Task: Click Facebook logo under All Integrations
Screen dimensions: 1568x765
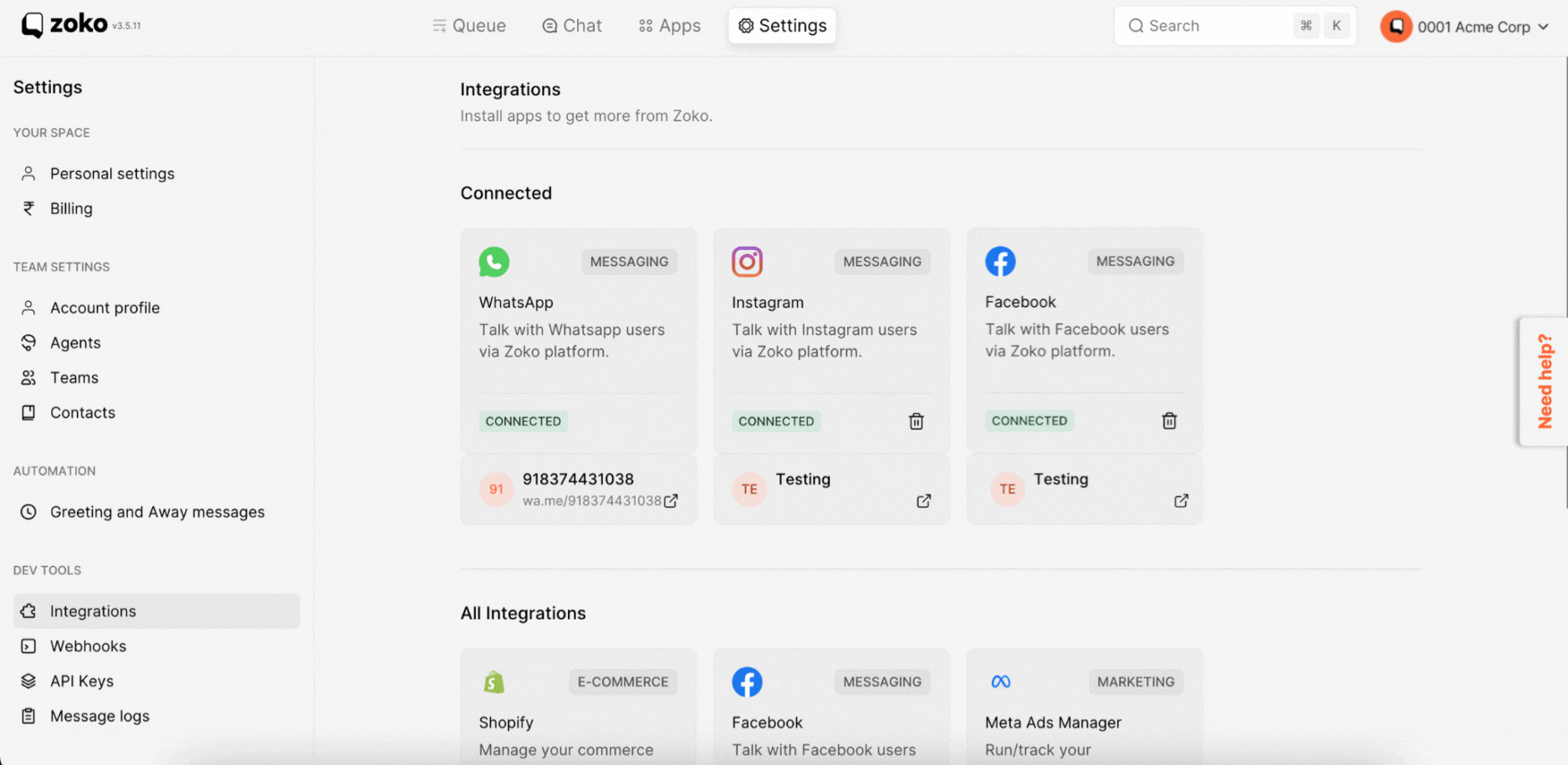Action: tap(748, 682)
